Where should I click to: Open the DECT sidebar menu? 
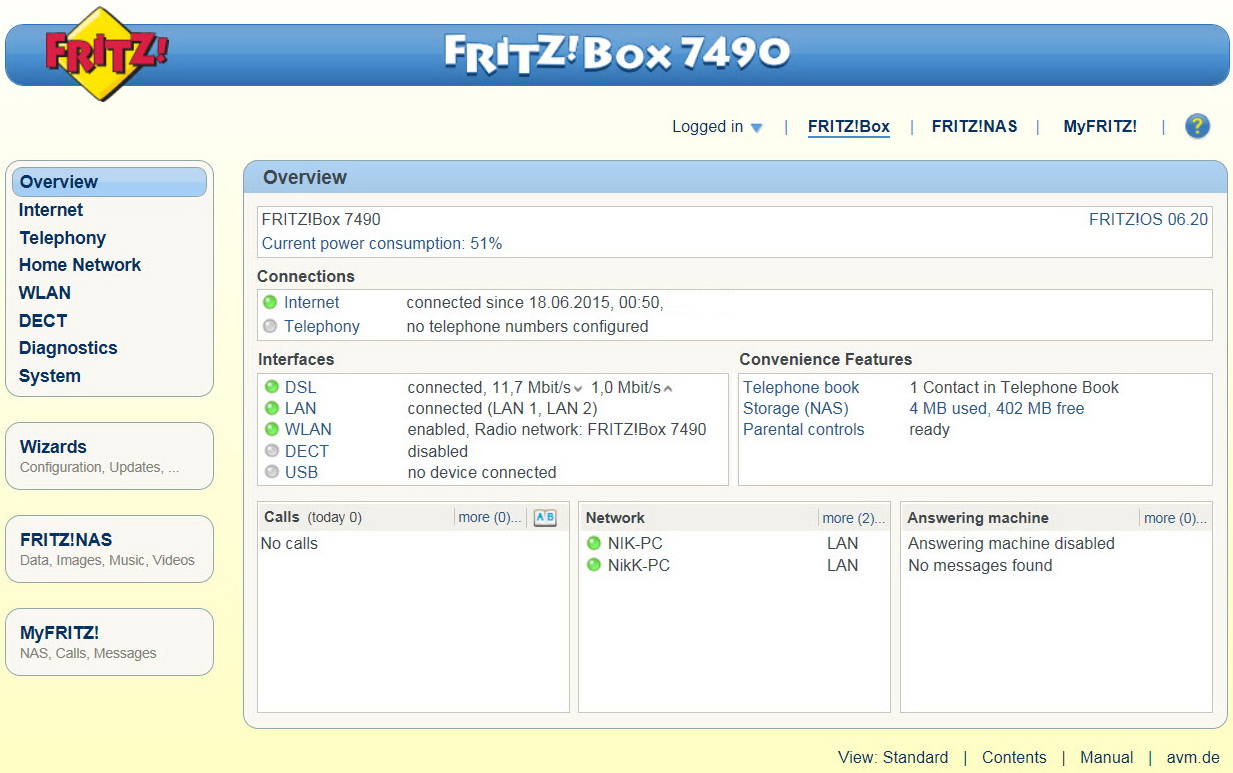[x=43, y=321]
